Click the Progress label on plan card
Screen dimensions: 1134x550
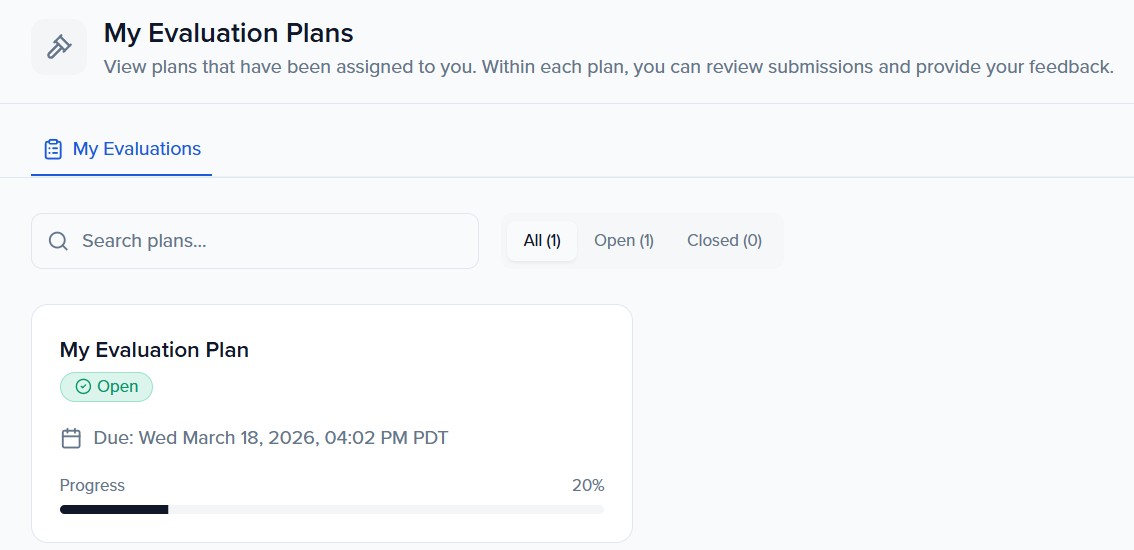coord(92,486)
